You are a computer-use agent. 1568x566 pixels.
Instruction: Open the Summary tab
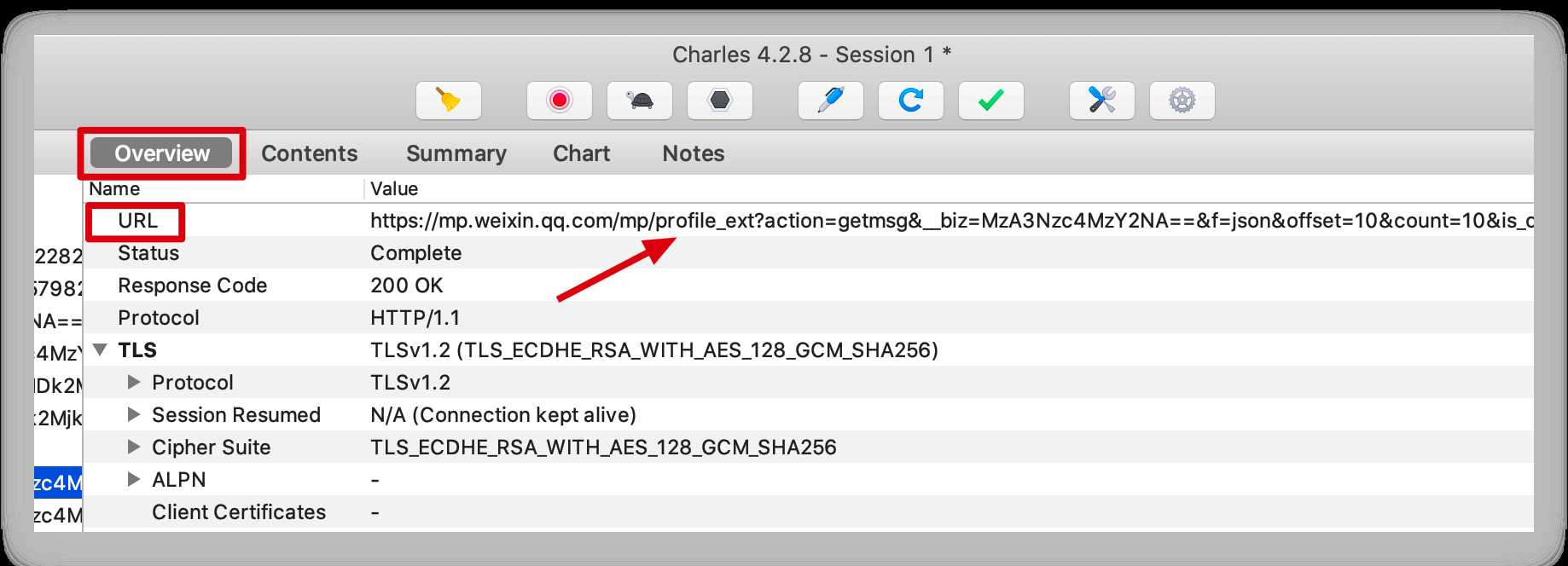click(x=456, y=153)
